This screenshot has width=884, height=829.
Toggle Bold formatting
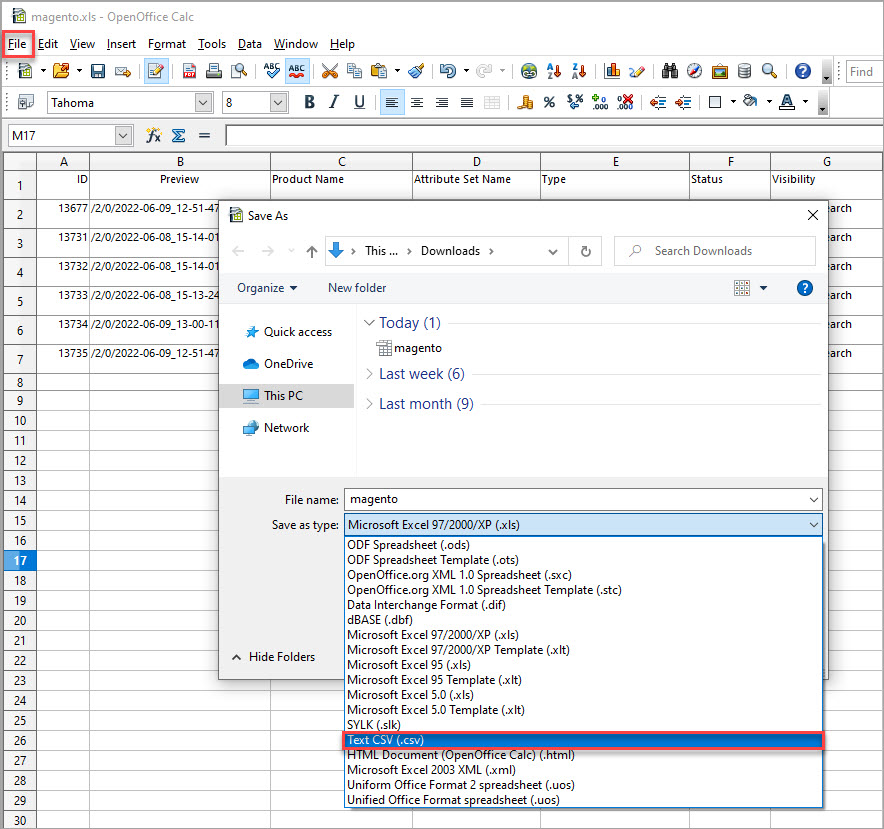[309, 102]
